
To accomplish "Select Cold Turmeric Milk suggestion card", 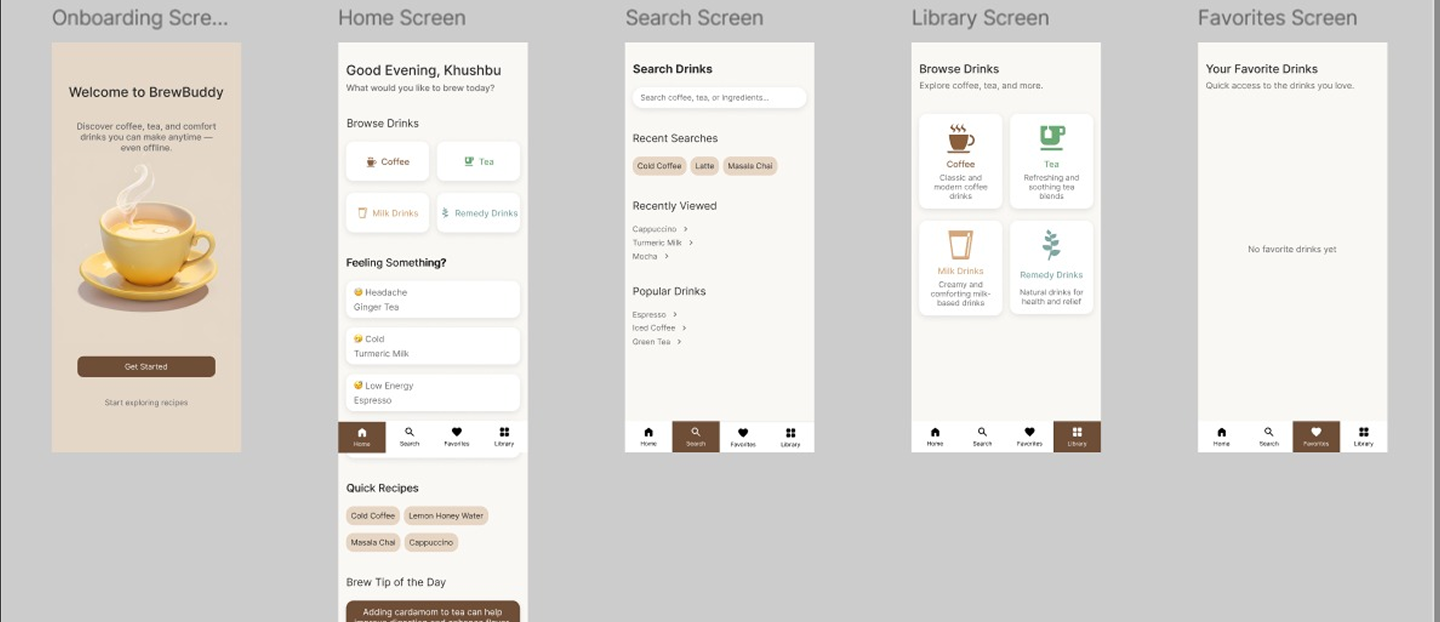I will [433, 346].
